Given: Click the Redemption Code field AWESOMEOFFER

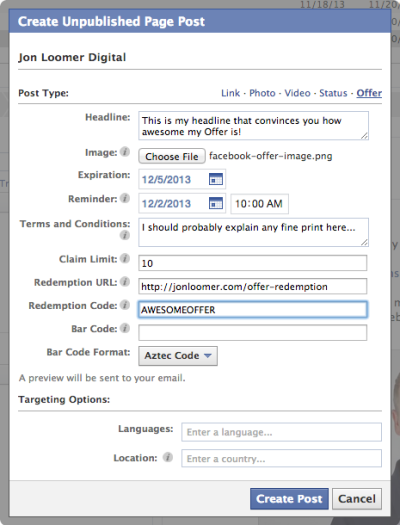Looking at the screenshot, I should [253, 310].
